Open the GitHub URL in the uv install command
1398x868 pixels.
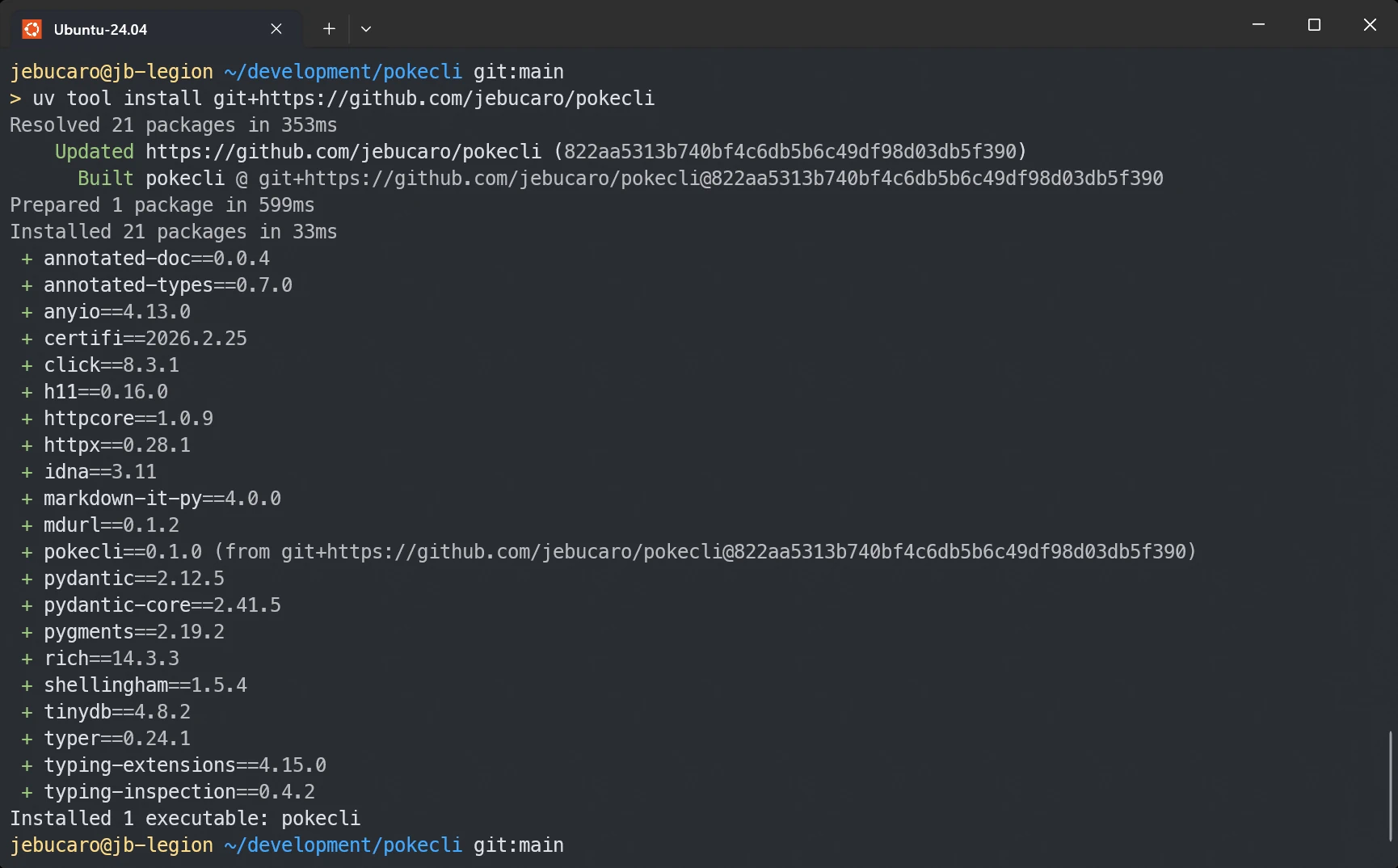[x=434, y=99]
